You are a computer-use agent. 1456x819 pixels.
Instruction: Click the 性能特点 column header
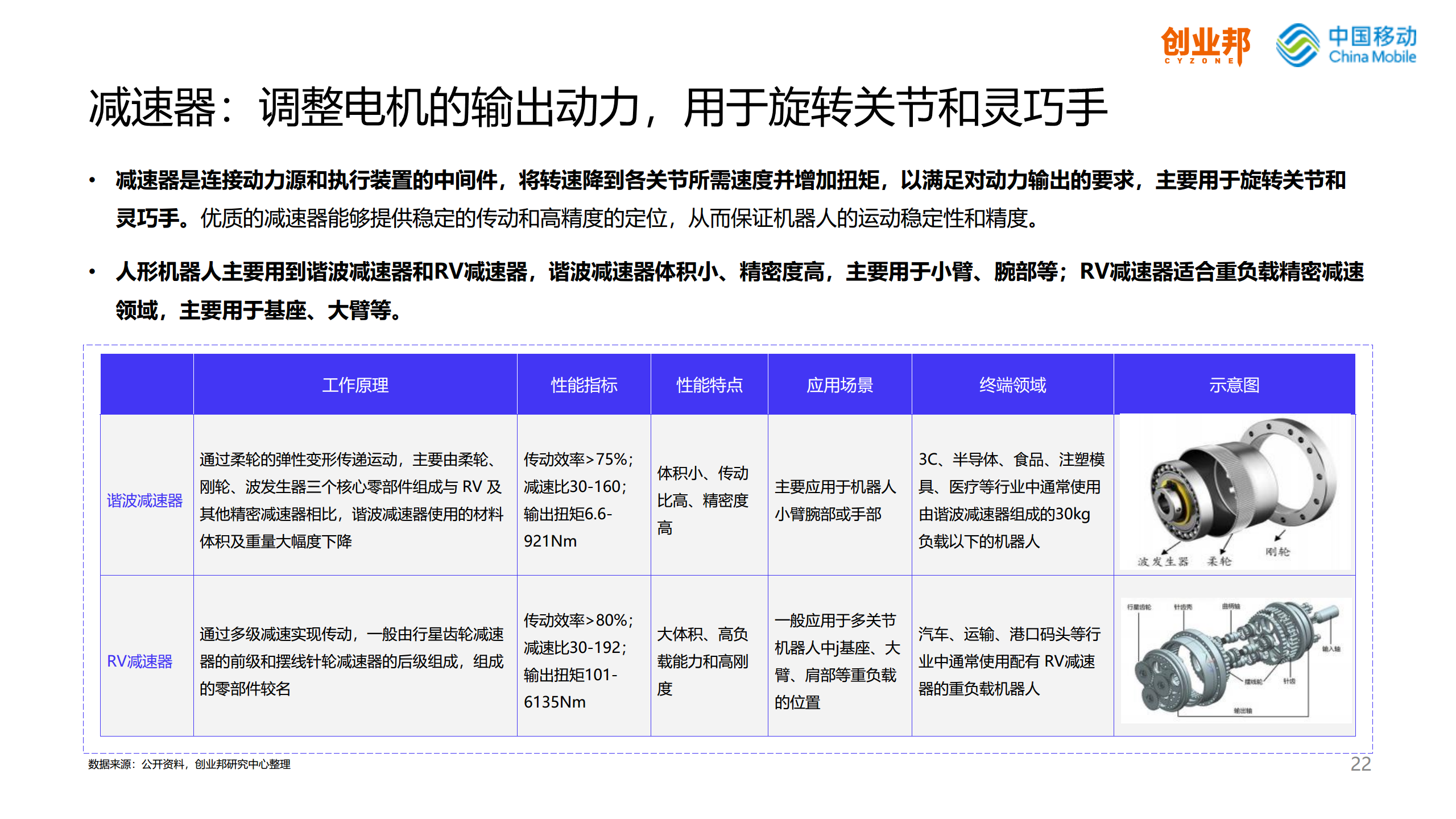(709, 385)
